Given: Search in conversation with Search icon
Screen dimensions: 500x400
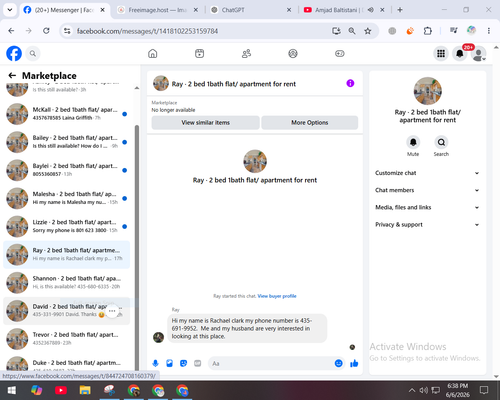Looking at the screenshot, I should pyautogui.click(x=441, y=142).
